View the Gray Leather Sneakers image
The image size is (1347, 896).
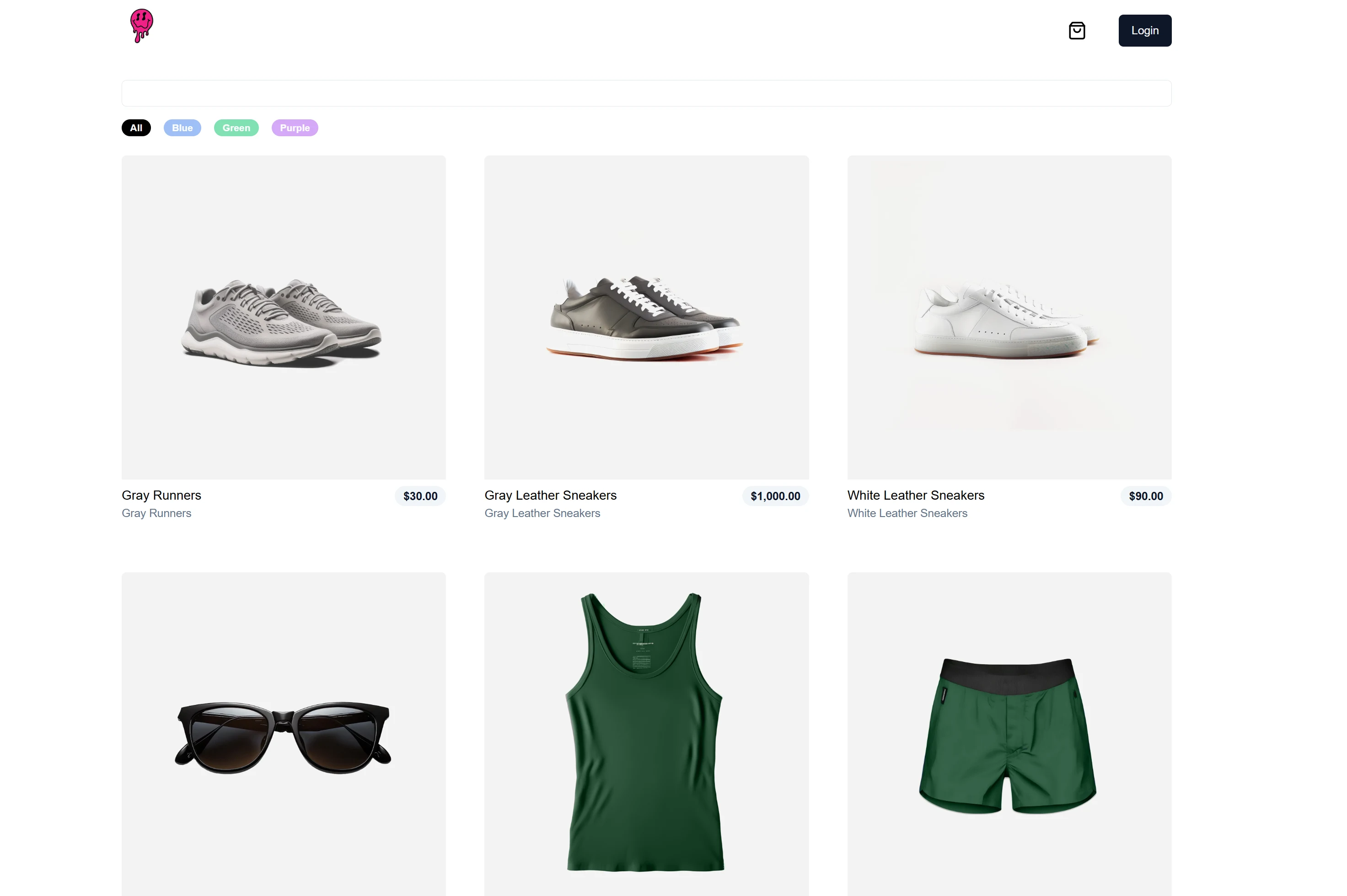pyautogui.click(x=646, y=318)
